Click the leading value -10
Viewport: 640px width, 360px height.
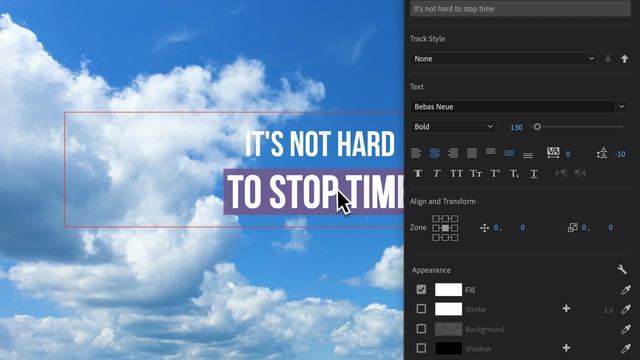point(620,154)
